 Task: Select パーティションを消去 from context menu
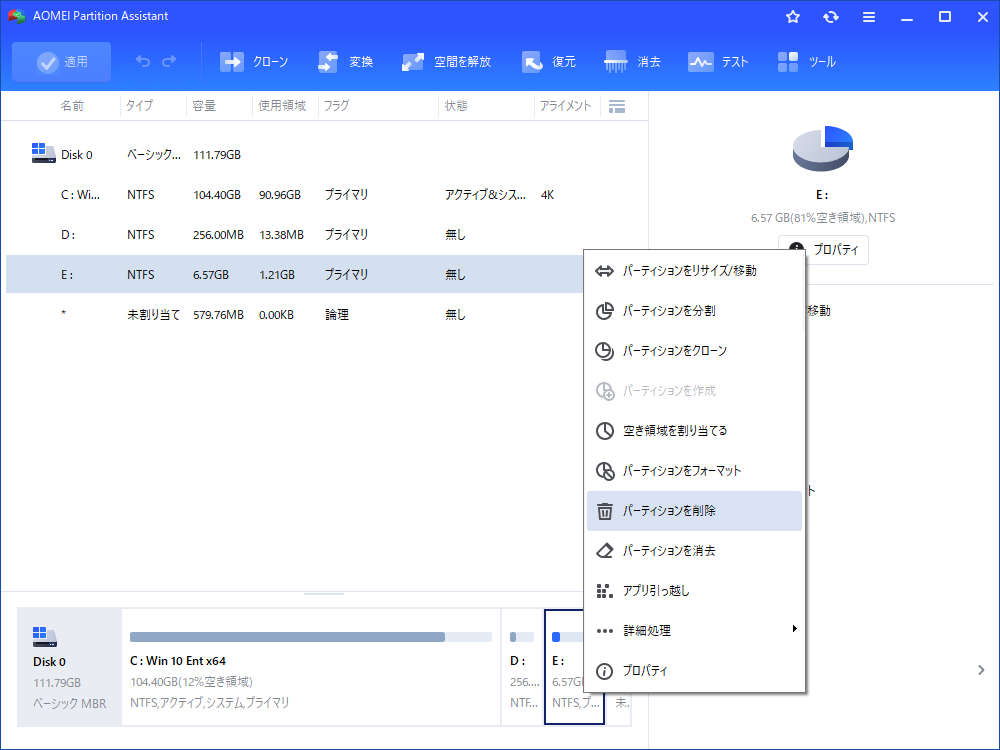(695, 550)
